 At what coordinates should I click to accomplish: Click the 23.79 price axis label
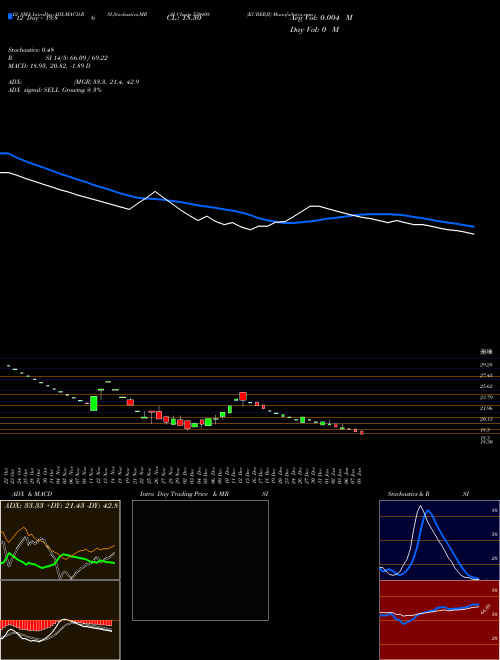tap(486, 397)
